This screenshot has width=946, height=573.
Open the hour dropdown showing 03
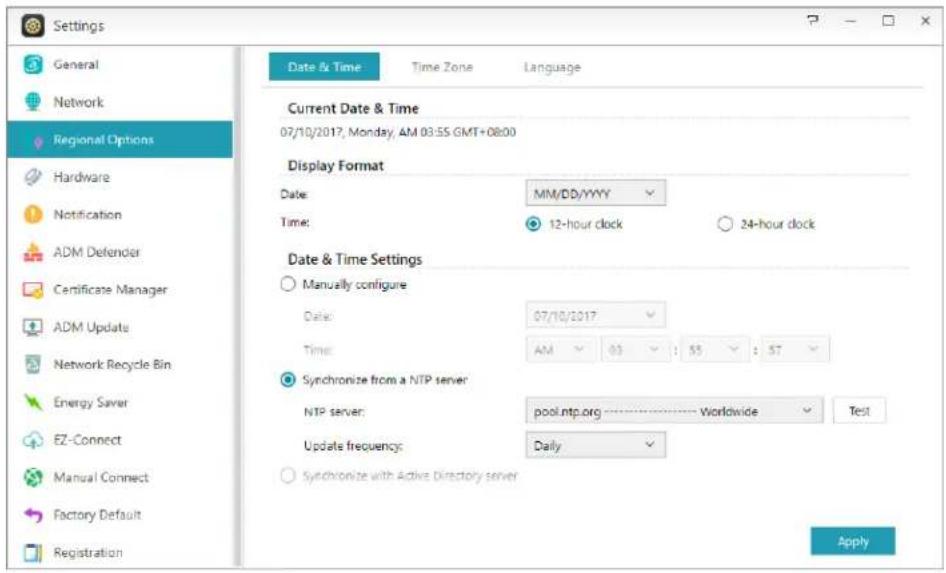pyautogui.click(x=634, y=349)
